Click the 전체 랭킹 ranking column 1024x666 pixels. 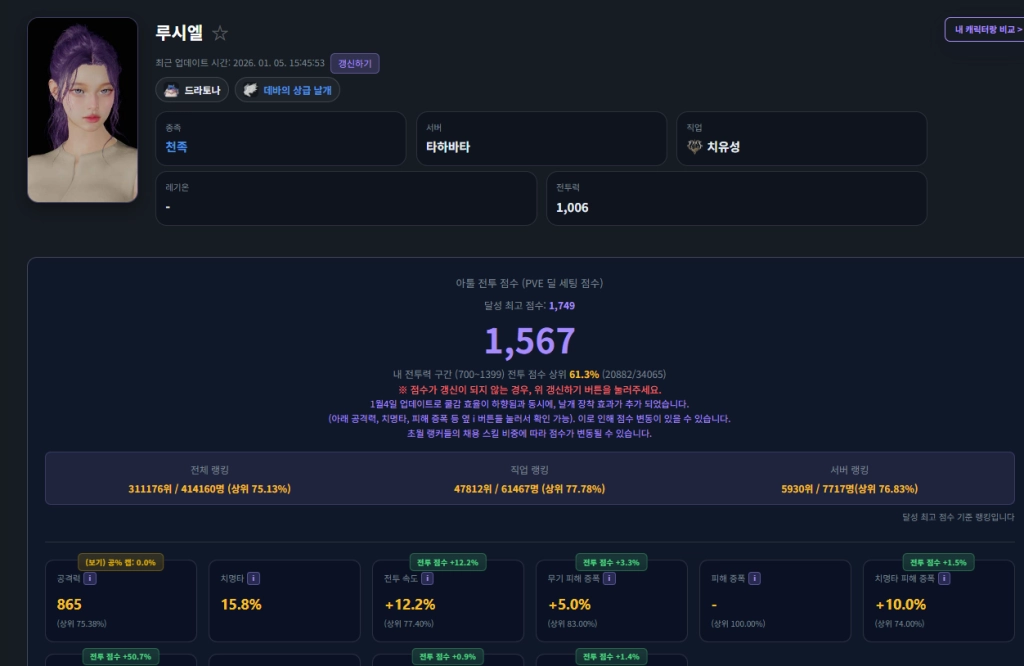209,479
